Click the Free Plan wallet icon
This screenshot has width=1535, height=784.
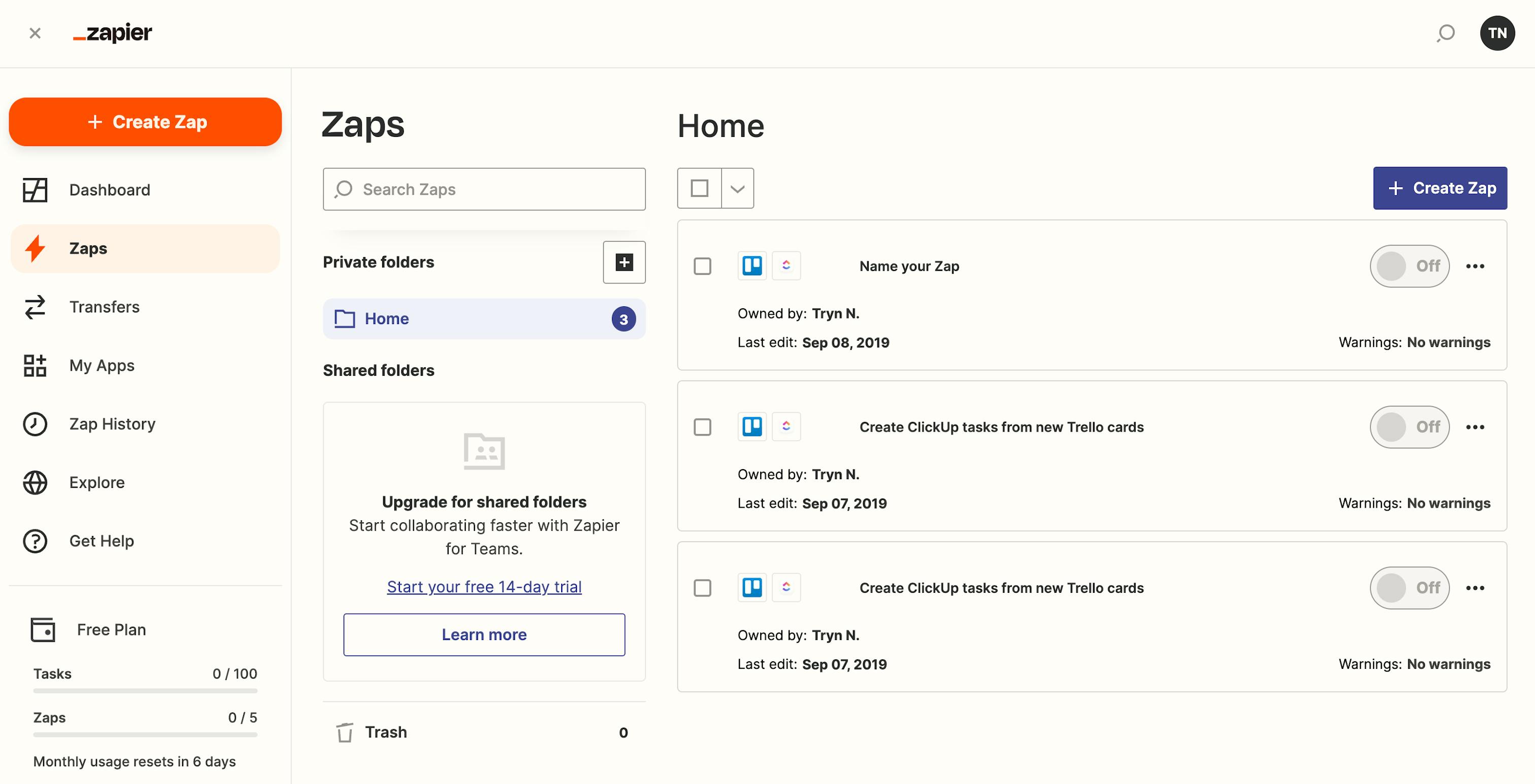pos(43,630)
